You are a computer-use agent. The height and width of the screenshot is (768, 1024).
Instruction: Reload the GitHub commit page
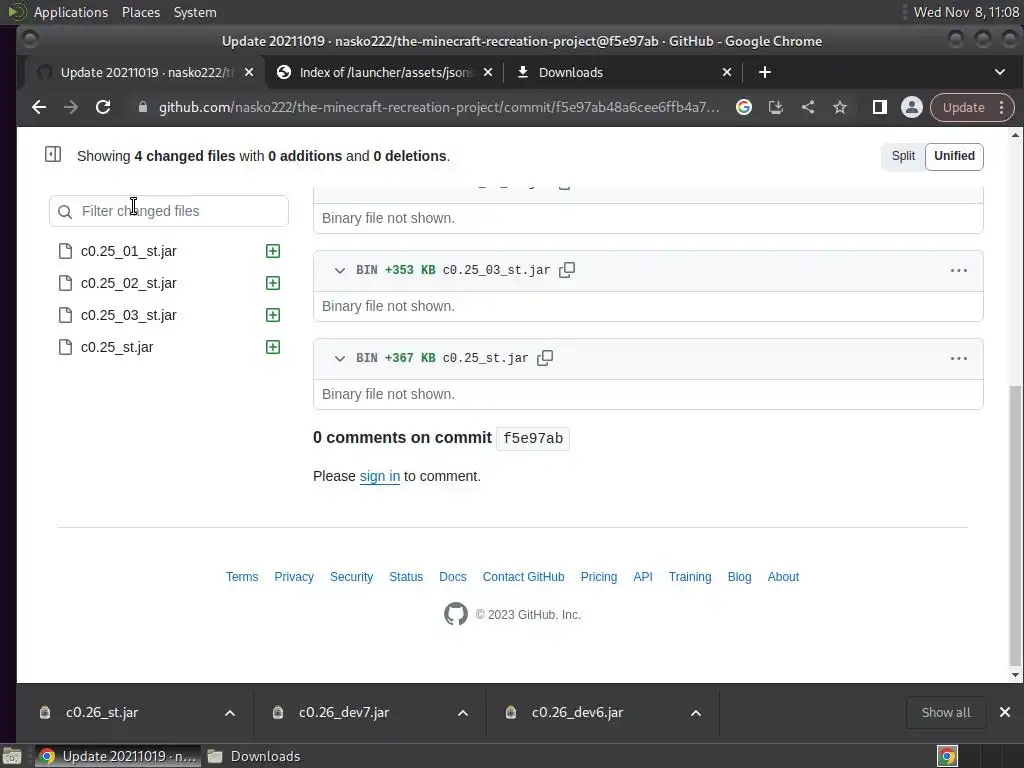(x=103, y=107)
